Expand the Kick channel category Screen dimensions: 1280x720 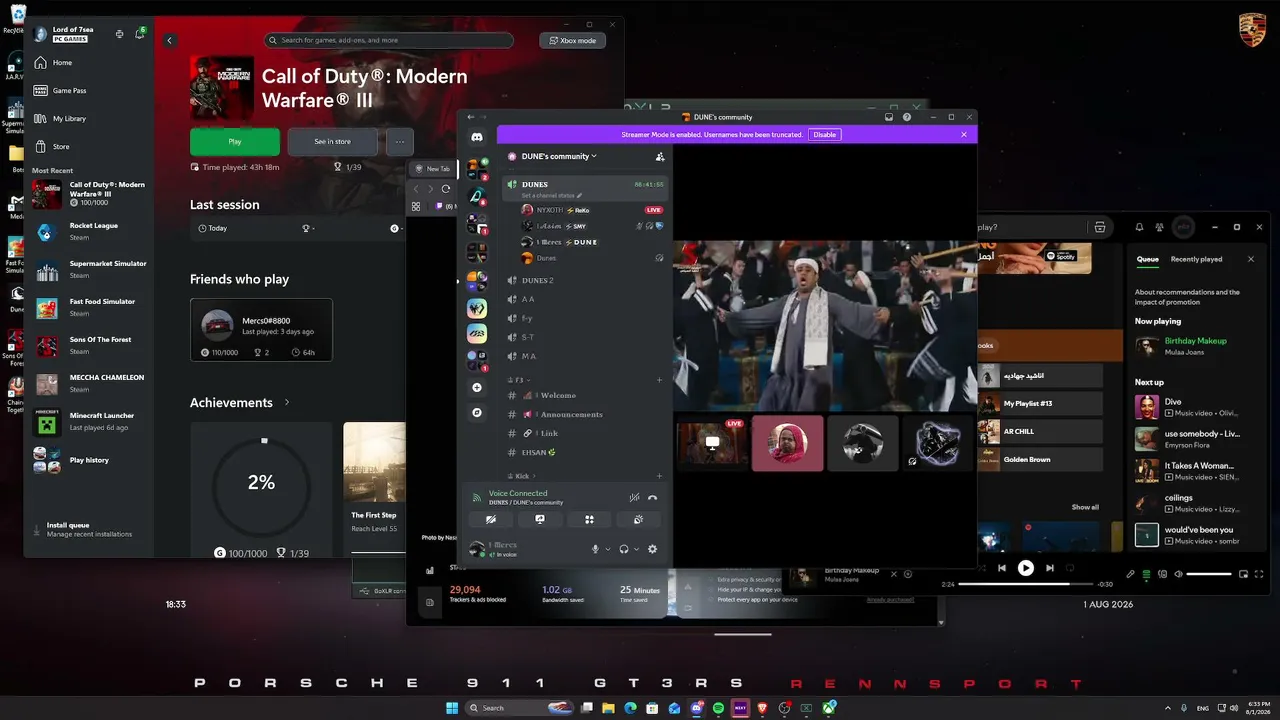(524, 476)
